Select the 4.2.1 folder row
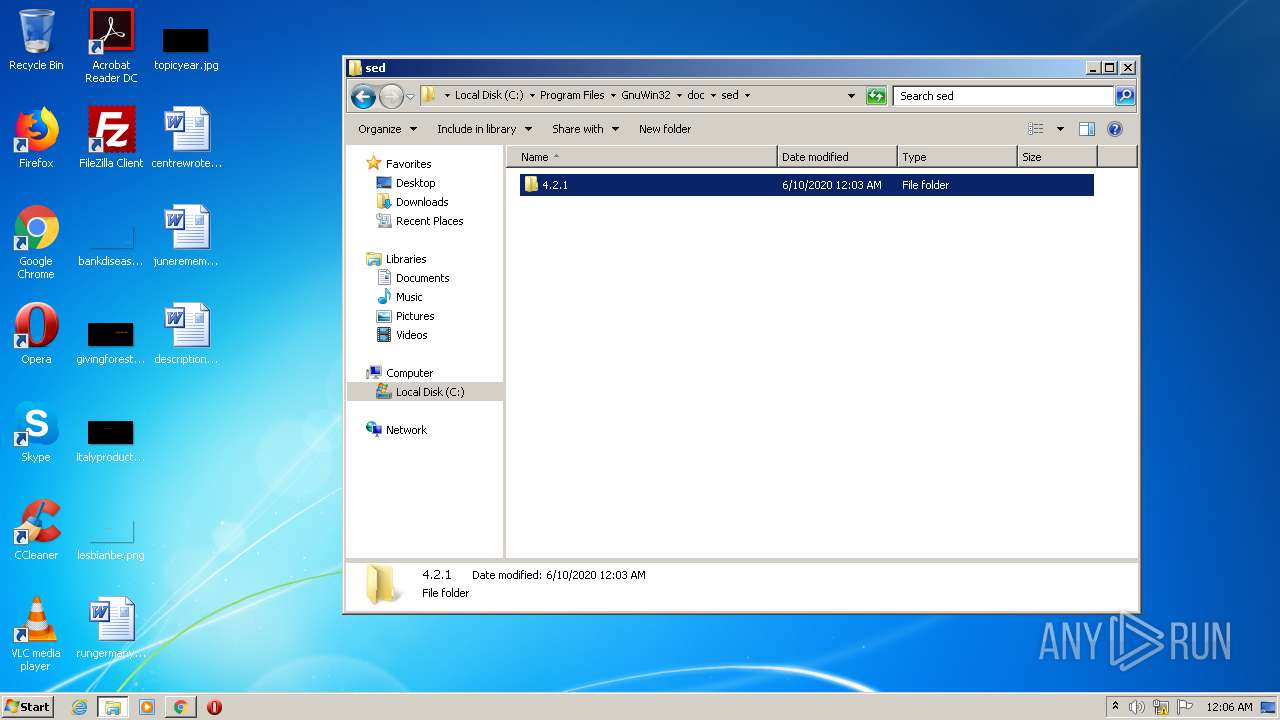The height and width of the screenshot is (720, 1280). tap(806, 185)
